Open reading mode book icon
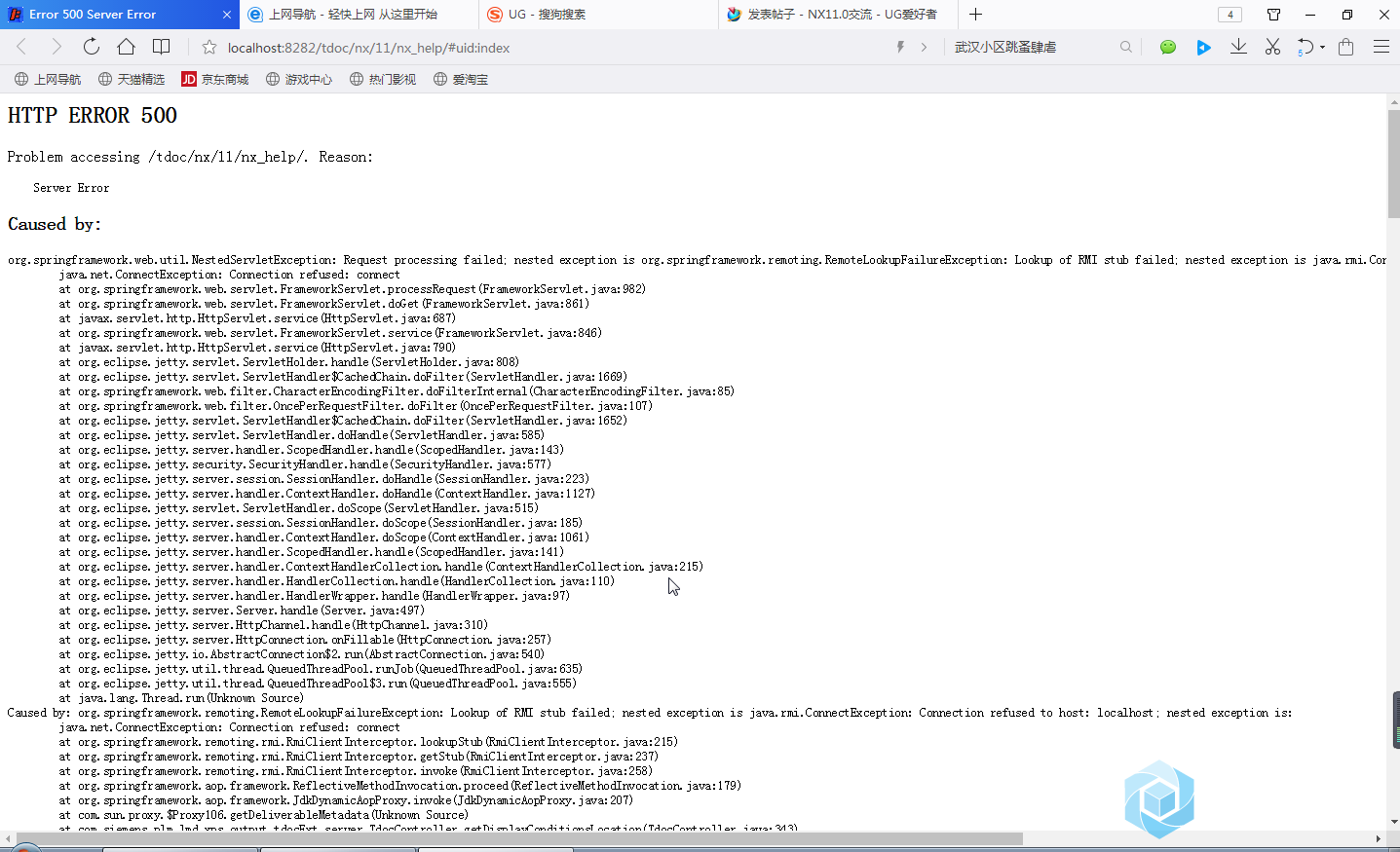Viewport: 1400px width, 852px height. (x=162, y=47)
